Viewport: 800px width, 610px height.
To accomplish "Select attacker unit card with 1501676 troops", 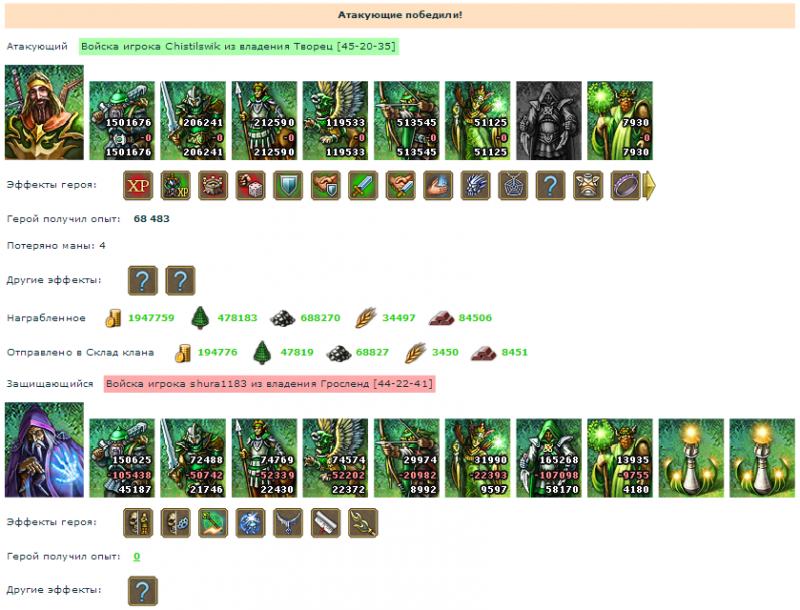I will 122,121.
